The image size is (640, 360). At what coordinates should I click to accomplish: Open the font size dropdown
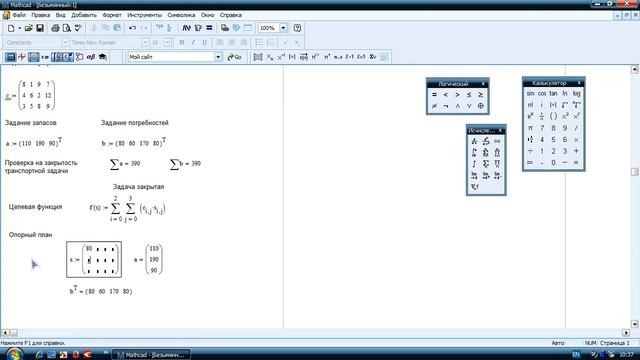coord(168,42)
